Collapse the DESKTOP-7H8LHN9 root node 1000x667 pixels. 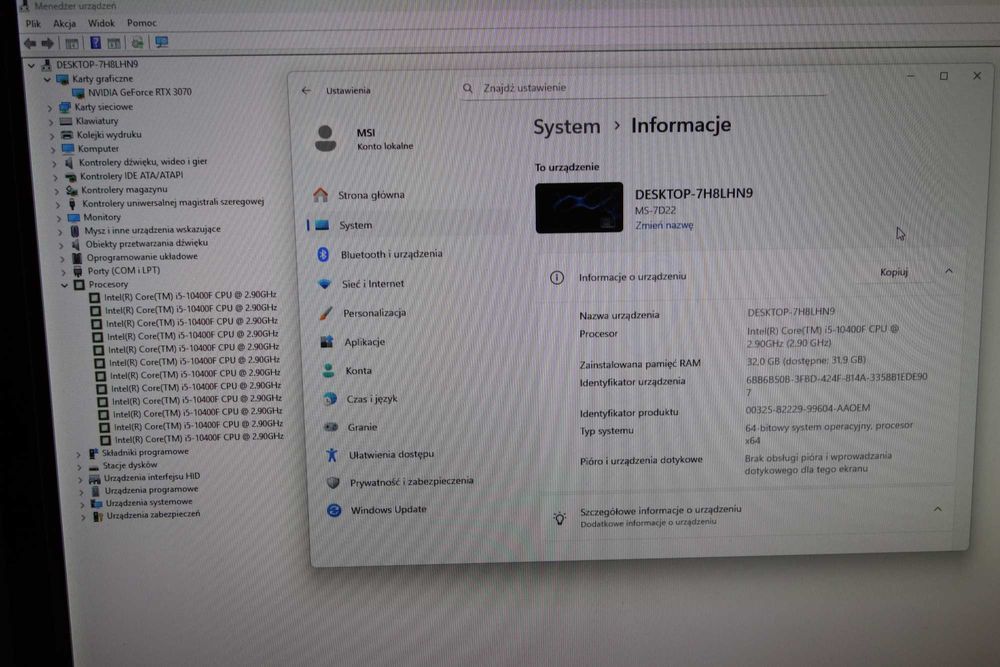click(31, 65)
